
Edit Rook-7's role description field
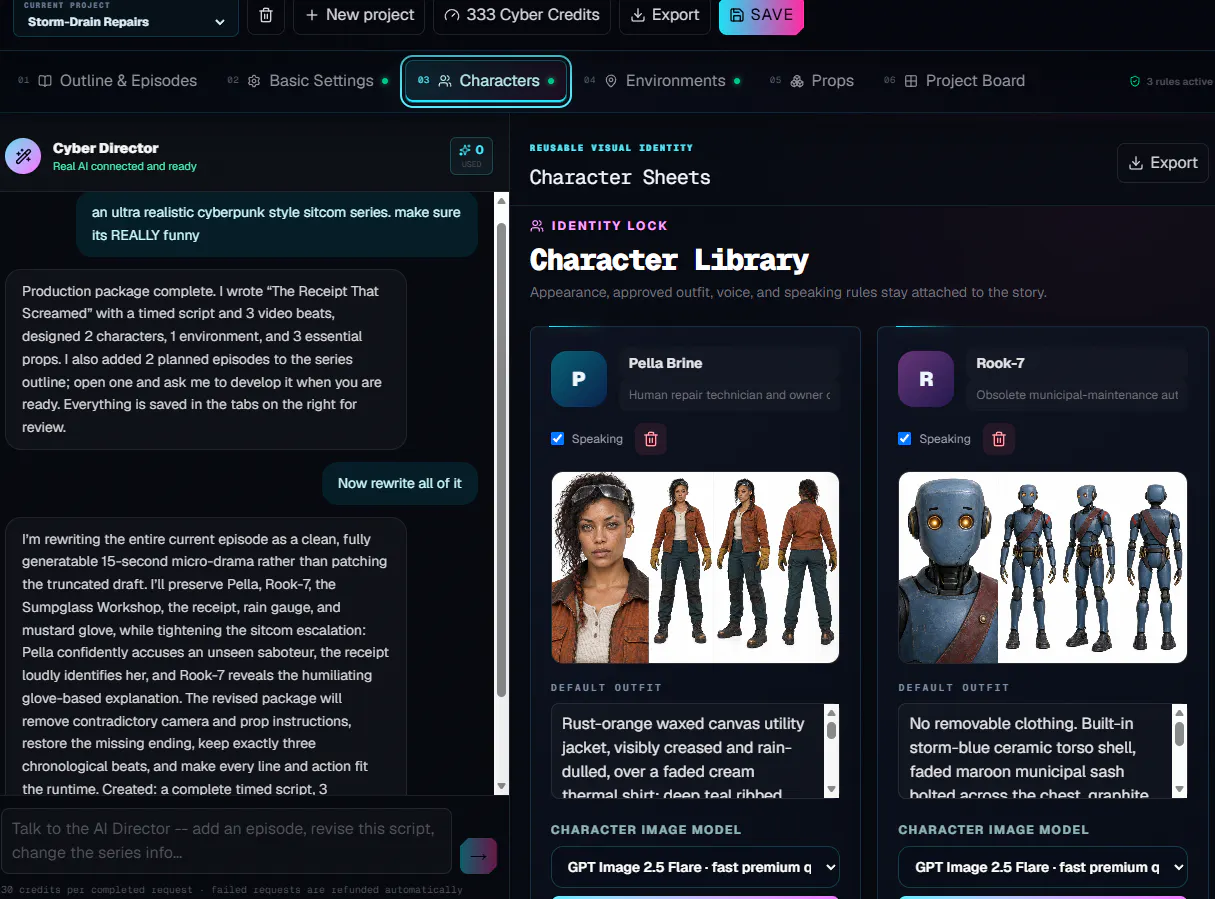[1077, 395]
